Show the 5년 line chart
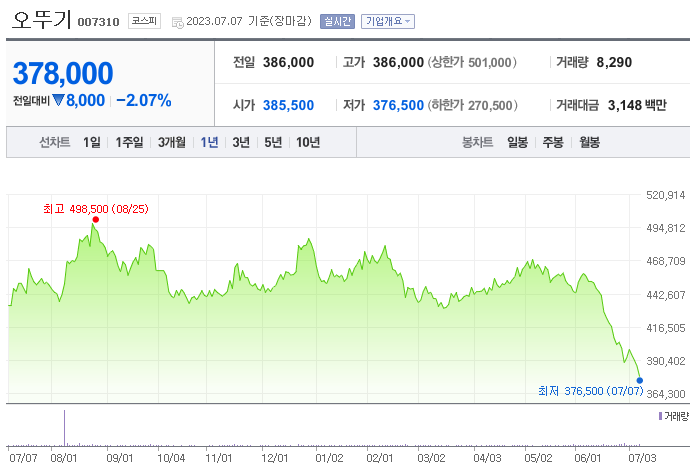The image size is (690, 476). tap(273, 142)
